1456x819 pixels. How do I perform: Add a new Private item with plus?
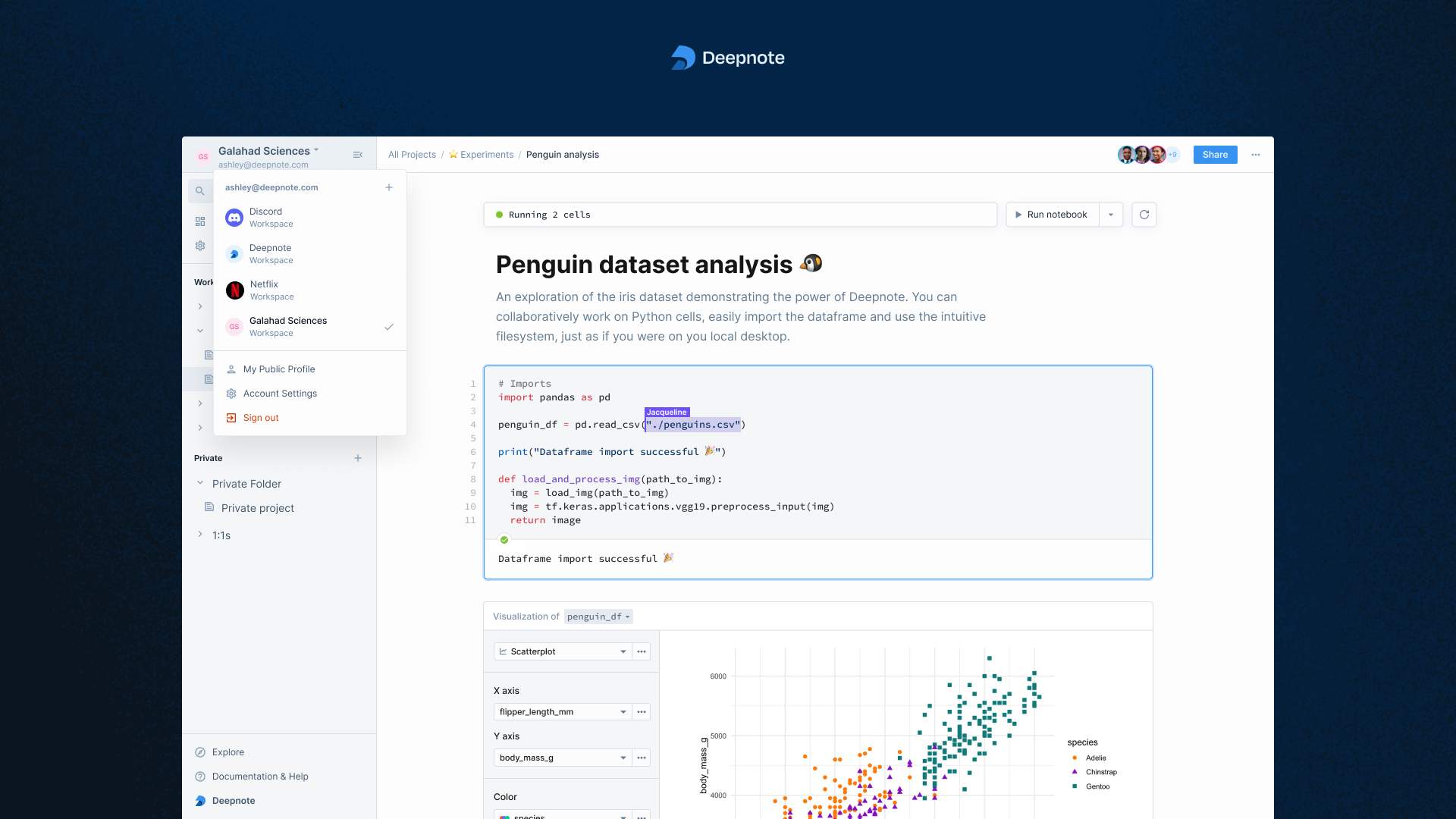coord(358,458)
